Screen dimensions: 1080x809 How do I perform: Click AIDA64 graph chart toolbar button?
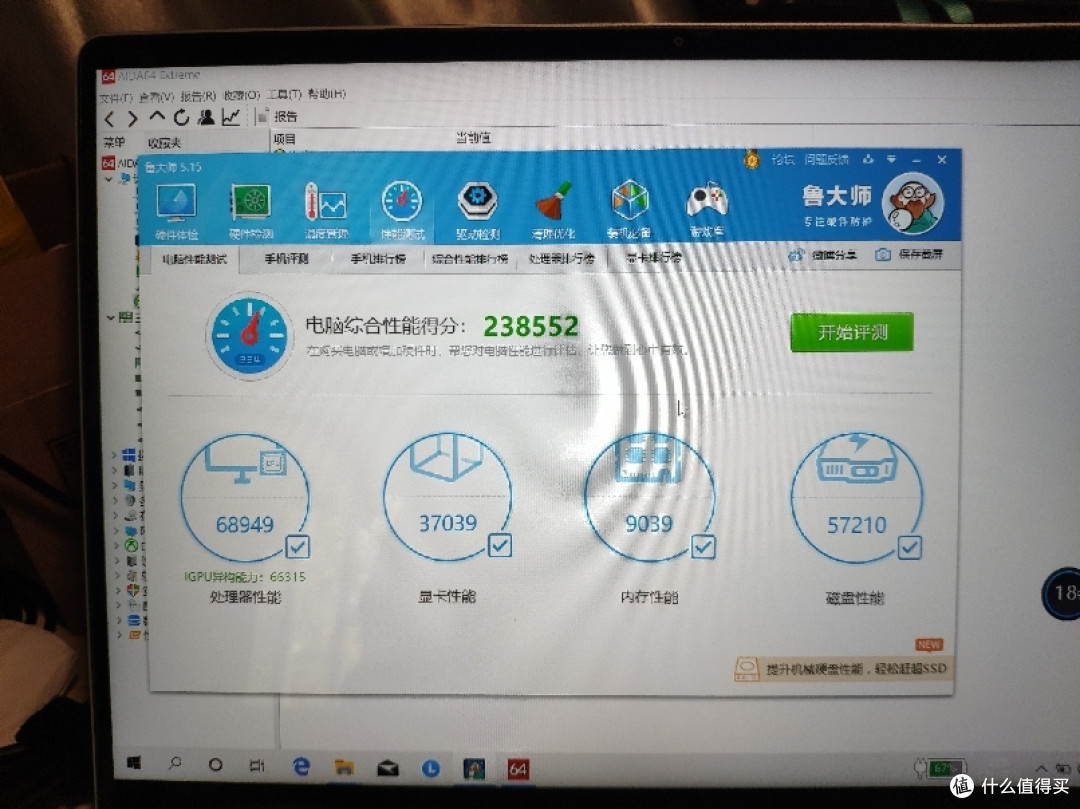tap(231, 117)
